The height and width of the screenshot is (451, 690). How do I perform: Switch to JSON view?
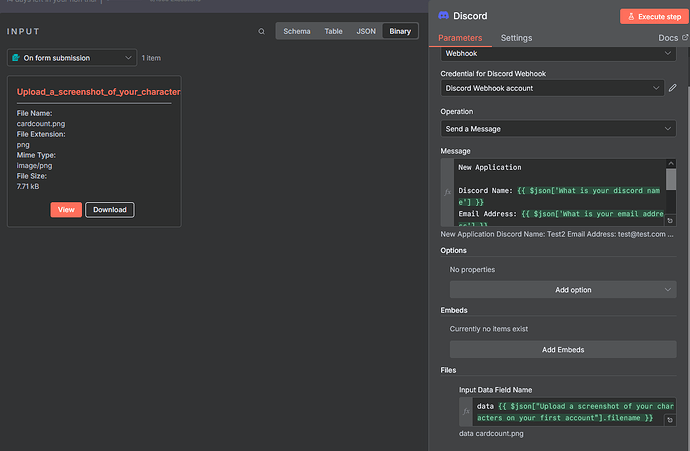click(366, 31)
